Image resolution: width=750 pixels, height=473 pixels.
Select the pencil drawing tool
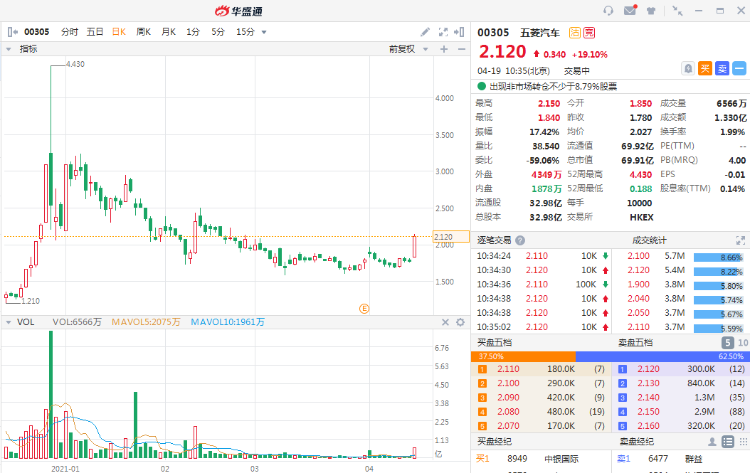pyautogui.click(x=425, y=32)
